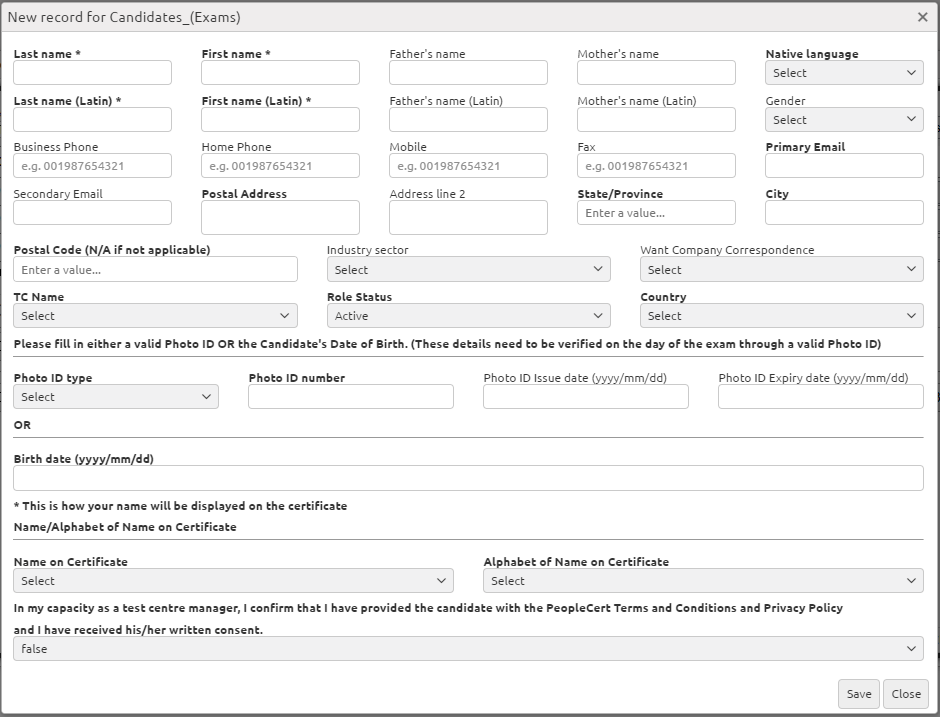Click the Photo ID Expiry date field
940x717 pixels.
[821, 396]
